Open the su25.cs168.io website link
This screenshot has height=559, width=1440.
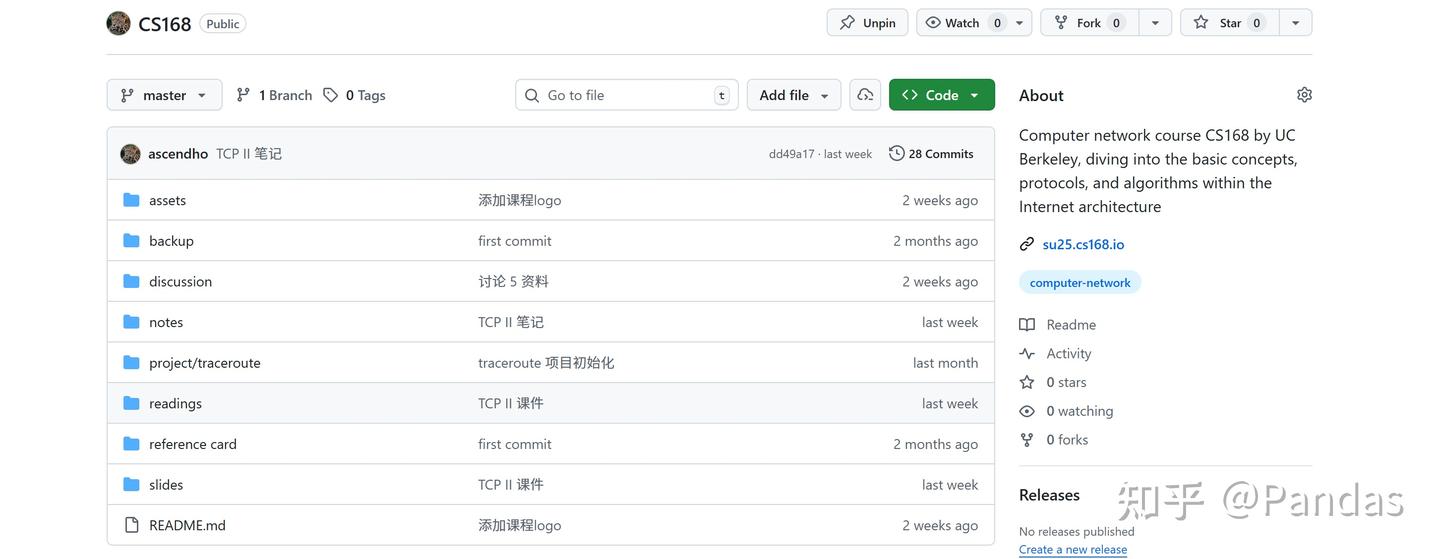[1083, 244]
